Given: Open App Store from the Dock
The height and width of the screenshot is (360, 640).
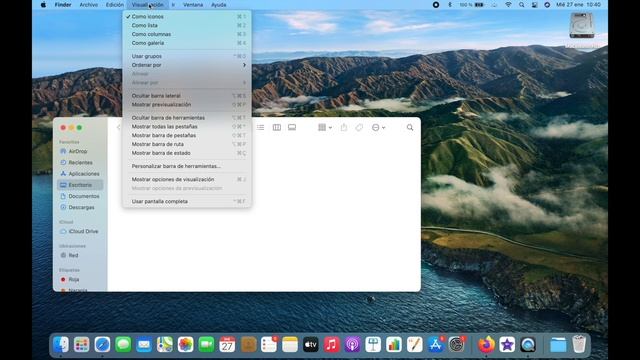Looking at the screenshot, I should coord(436,344).
